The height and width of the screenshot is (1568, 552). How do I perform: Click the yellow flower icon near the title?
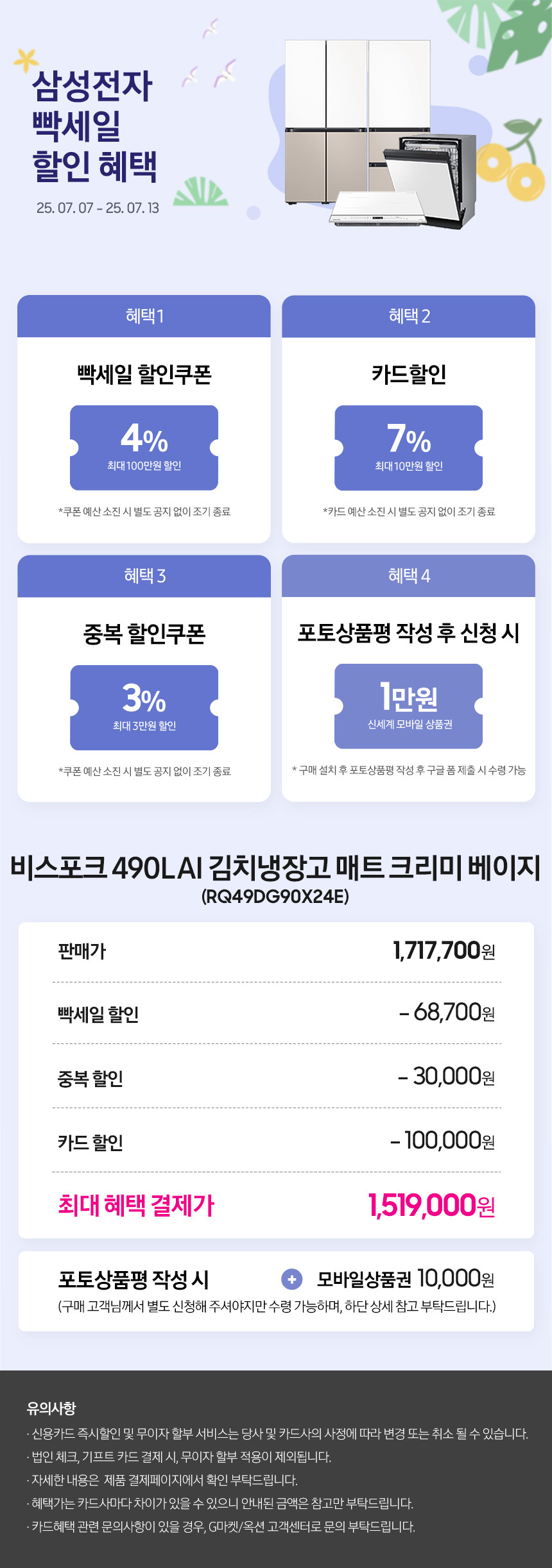[x=26, y=60]
